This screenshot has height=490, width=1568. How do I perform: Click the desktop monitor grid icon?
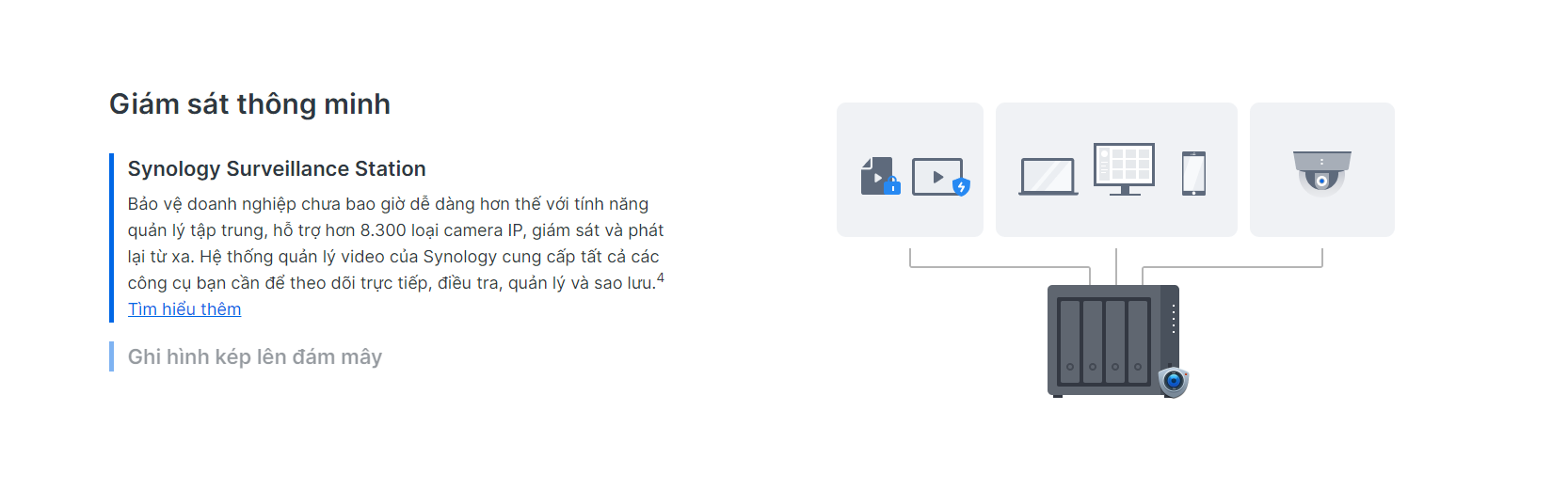pos(1124,169)
